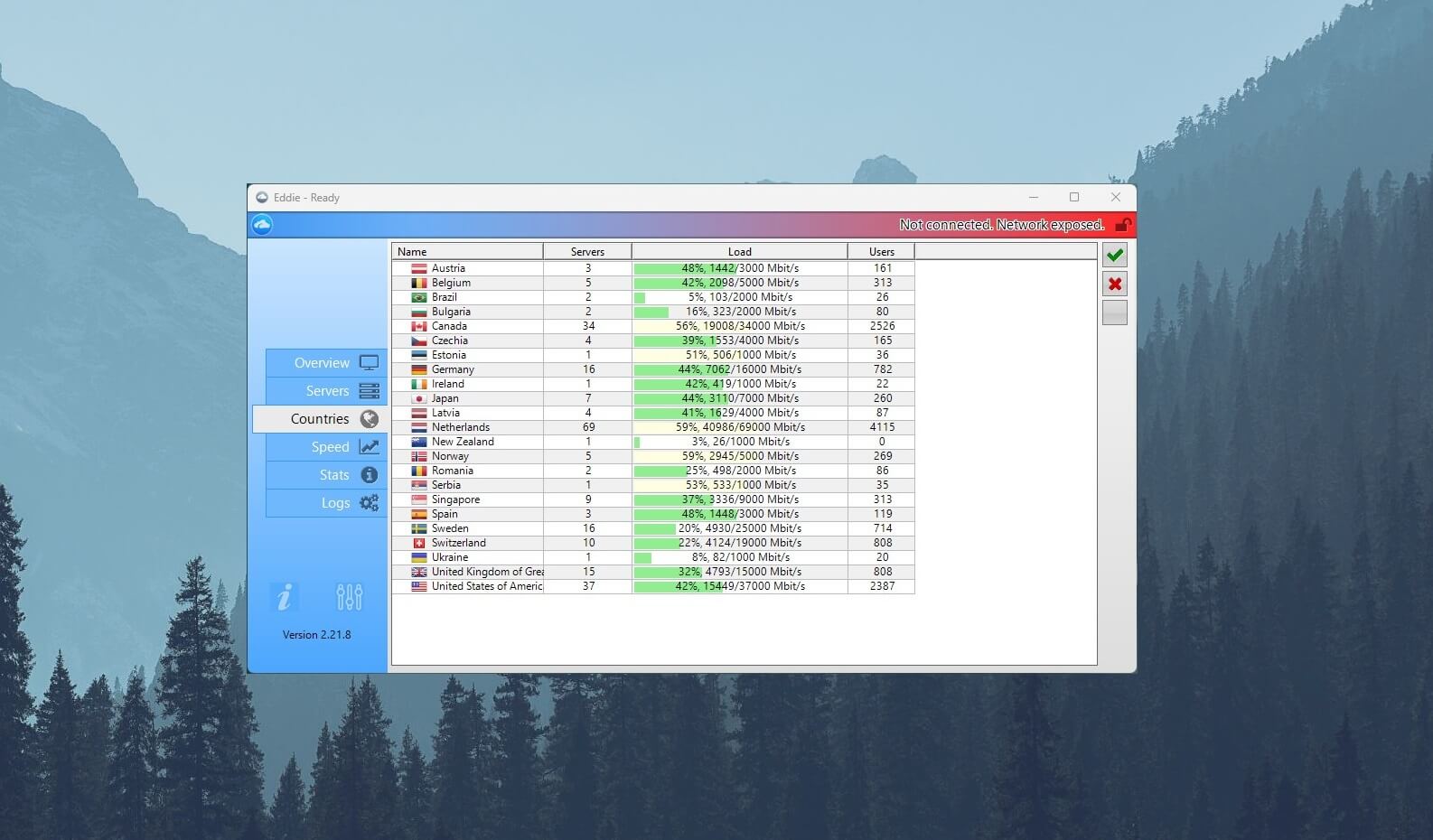The image size is (1433, 840).
Task: Click the Austria flag icon
Action: coord(419,268)
